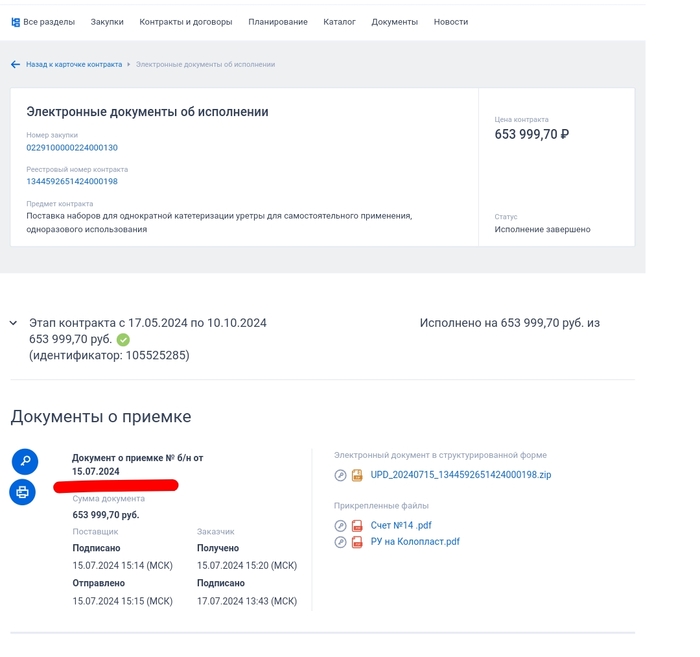Download UPD_20240715_1344592651424000198.zip file
The image size is (700, 657).
point(460,475)
